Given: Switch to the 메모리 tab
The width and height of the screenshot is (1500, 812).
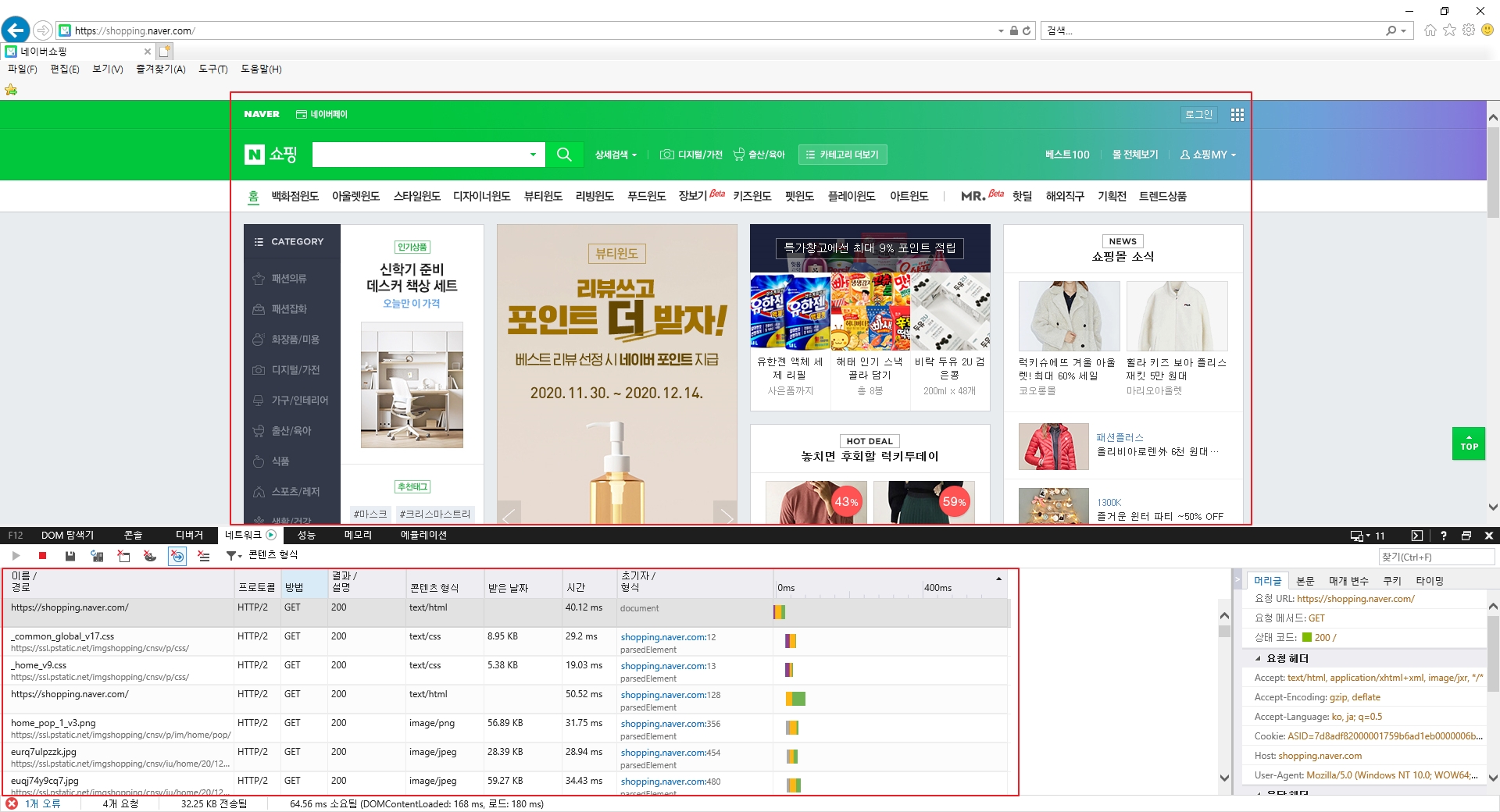Looking at the screenshot, I should point(358,536).
